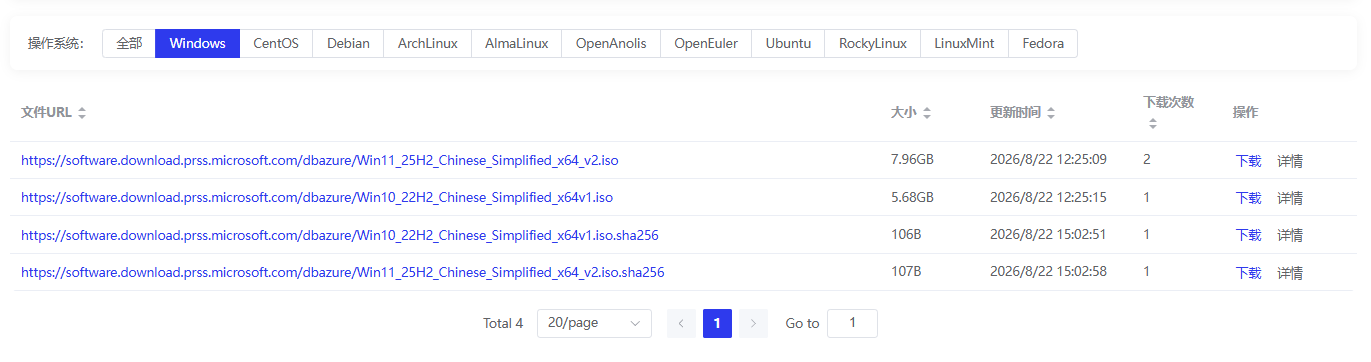The image size is (1371, 362).
Task: Filter by Debian
Action: point(348,43)
